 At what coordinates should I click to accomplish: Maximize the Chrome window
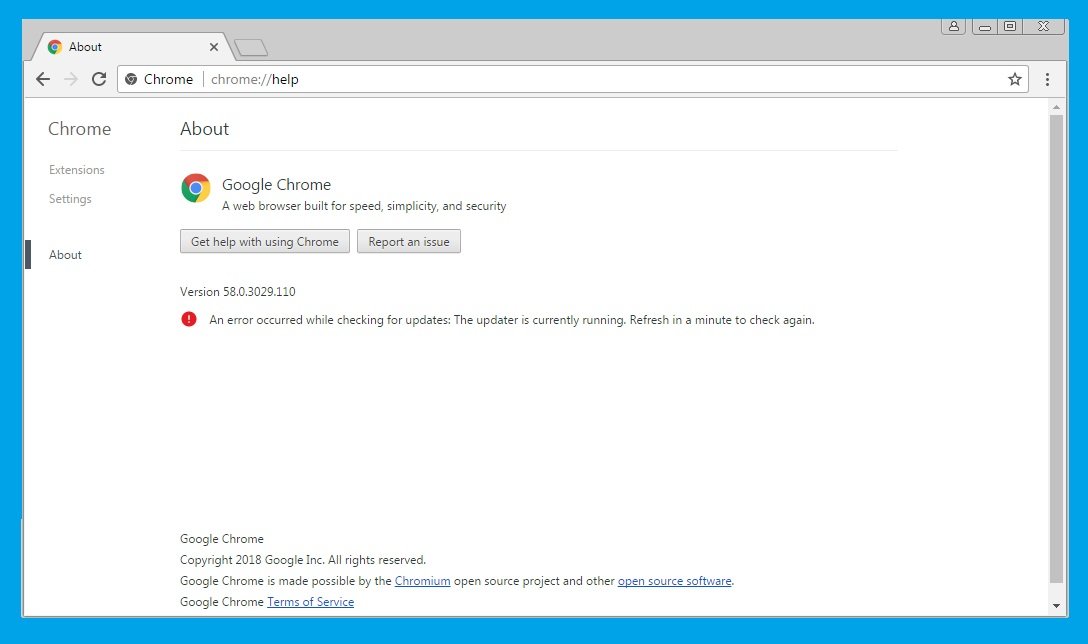1010,26
